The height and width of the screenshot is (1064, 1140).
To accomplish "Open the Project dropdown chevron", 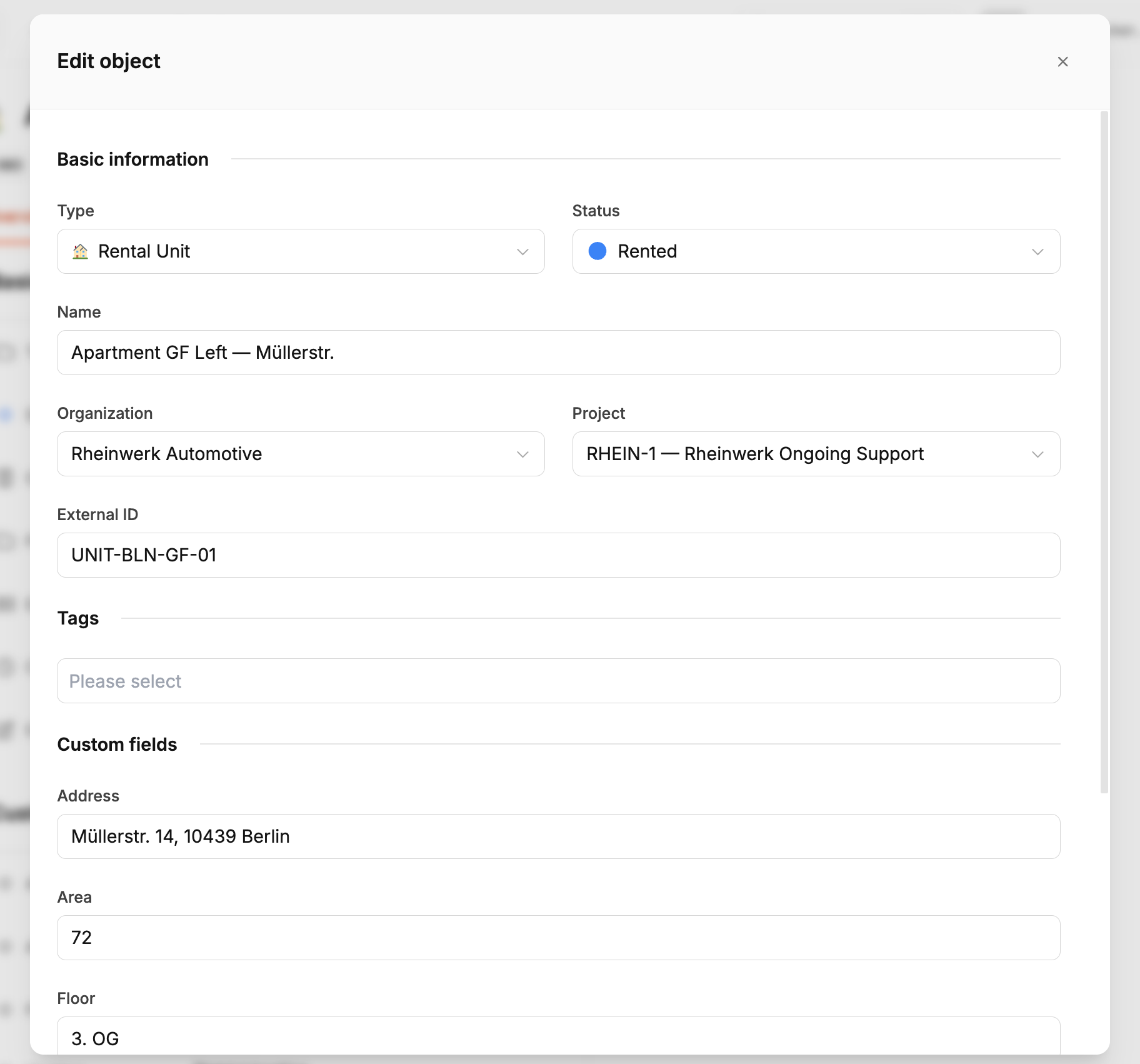I will [1037, 454].
